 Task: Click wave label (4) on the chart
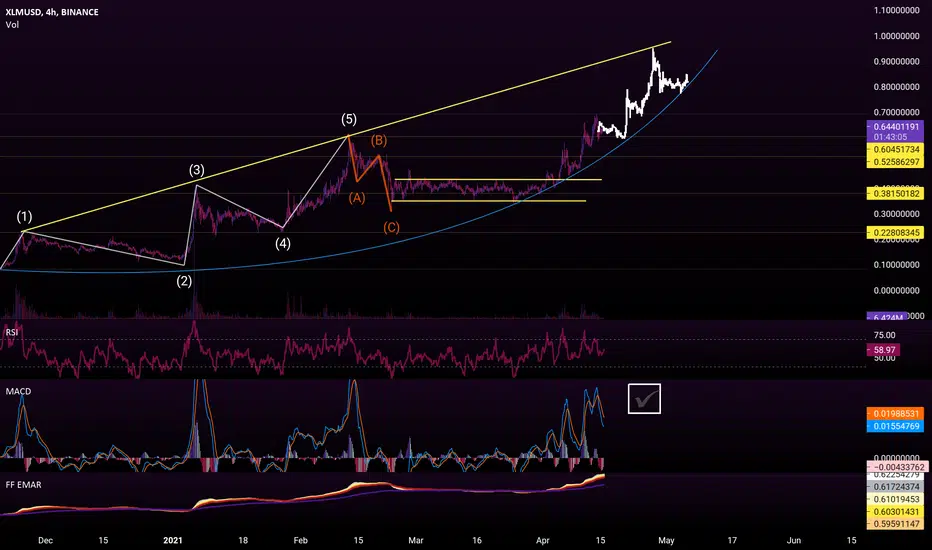pyautogui.click(x=282, y=243)
